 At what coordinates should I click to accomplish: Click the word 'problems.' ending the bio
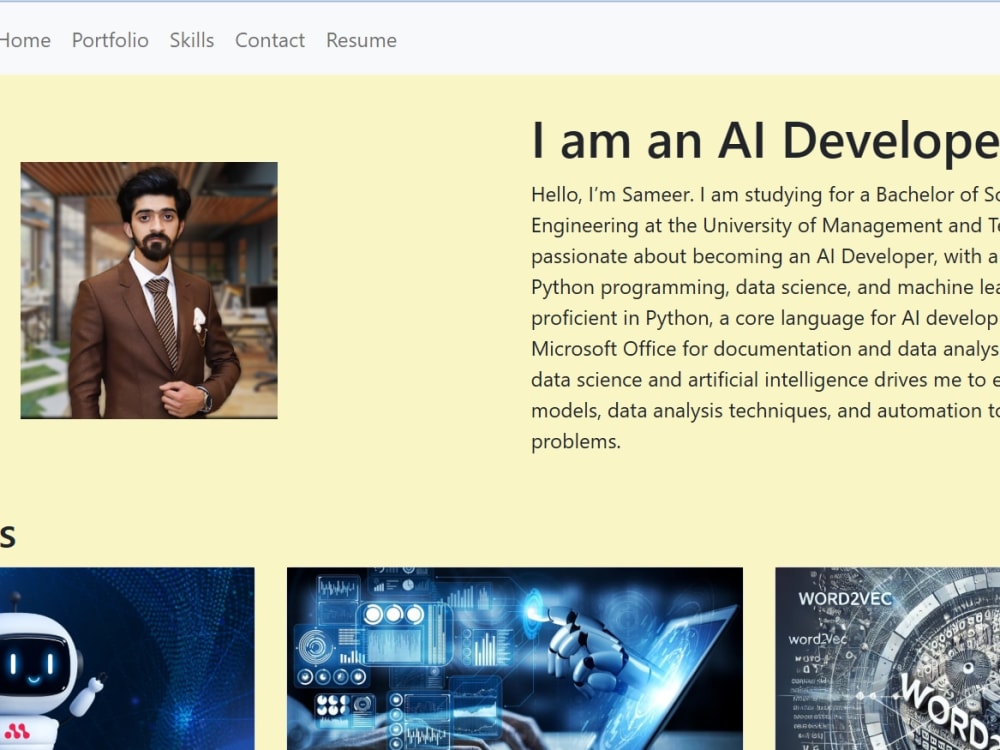click(x=576, y=441)
